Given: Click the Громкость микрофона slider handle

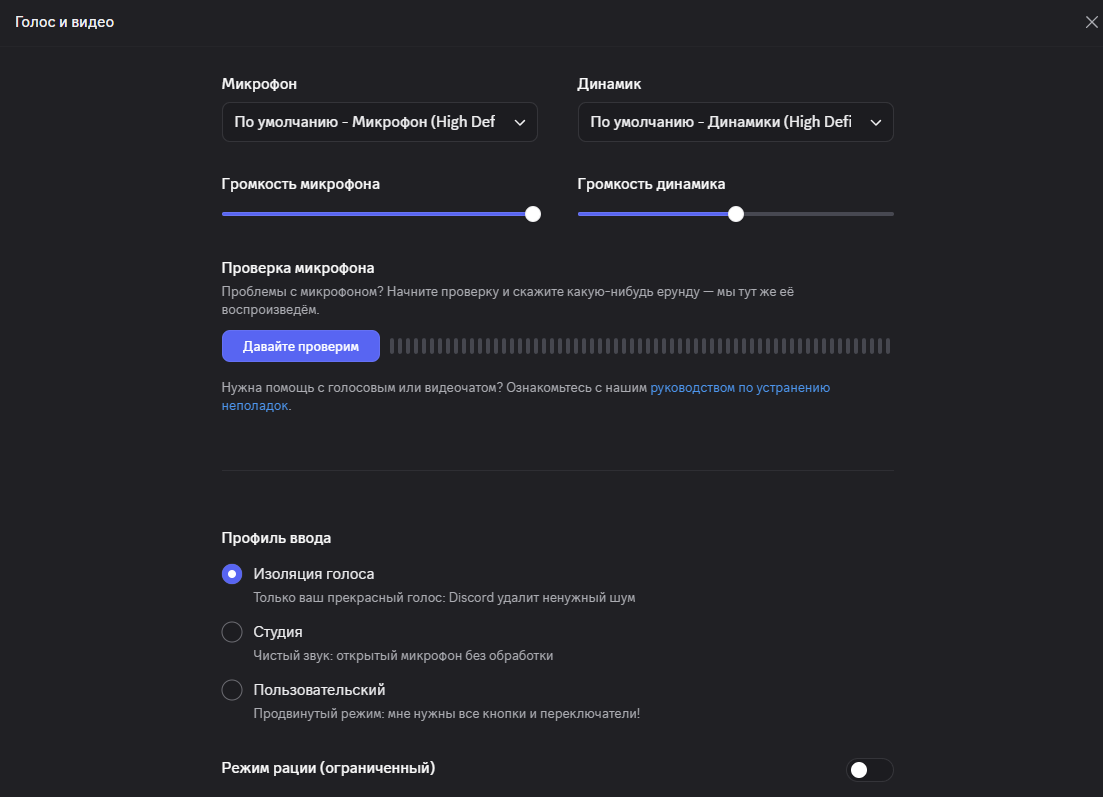Looking at the screenshot, I should [x=533, y=213].
